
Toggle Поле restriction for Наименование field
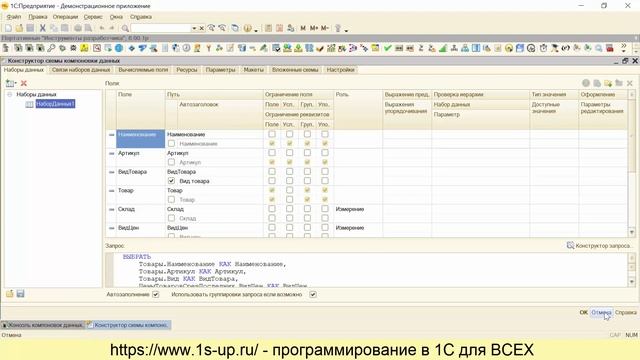(272, 134)
